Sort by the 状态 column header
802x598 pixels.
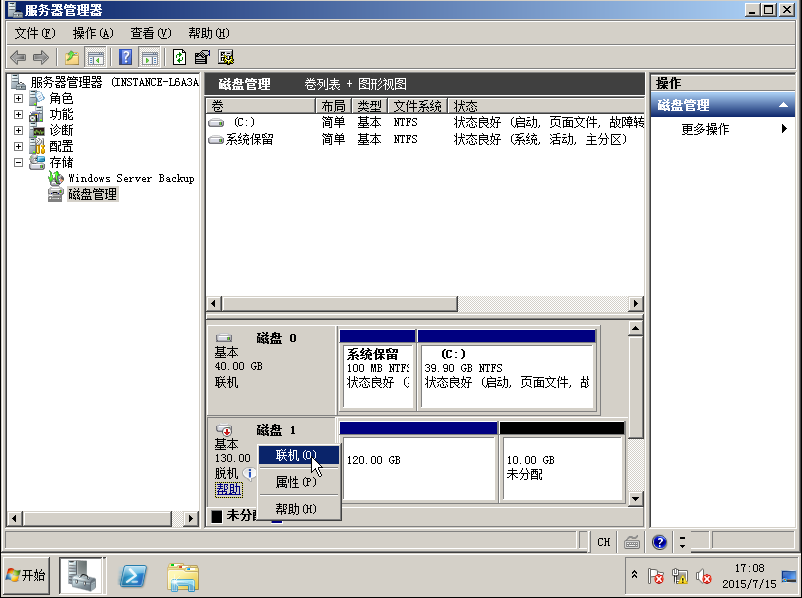[x=546, y=106]
